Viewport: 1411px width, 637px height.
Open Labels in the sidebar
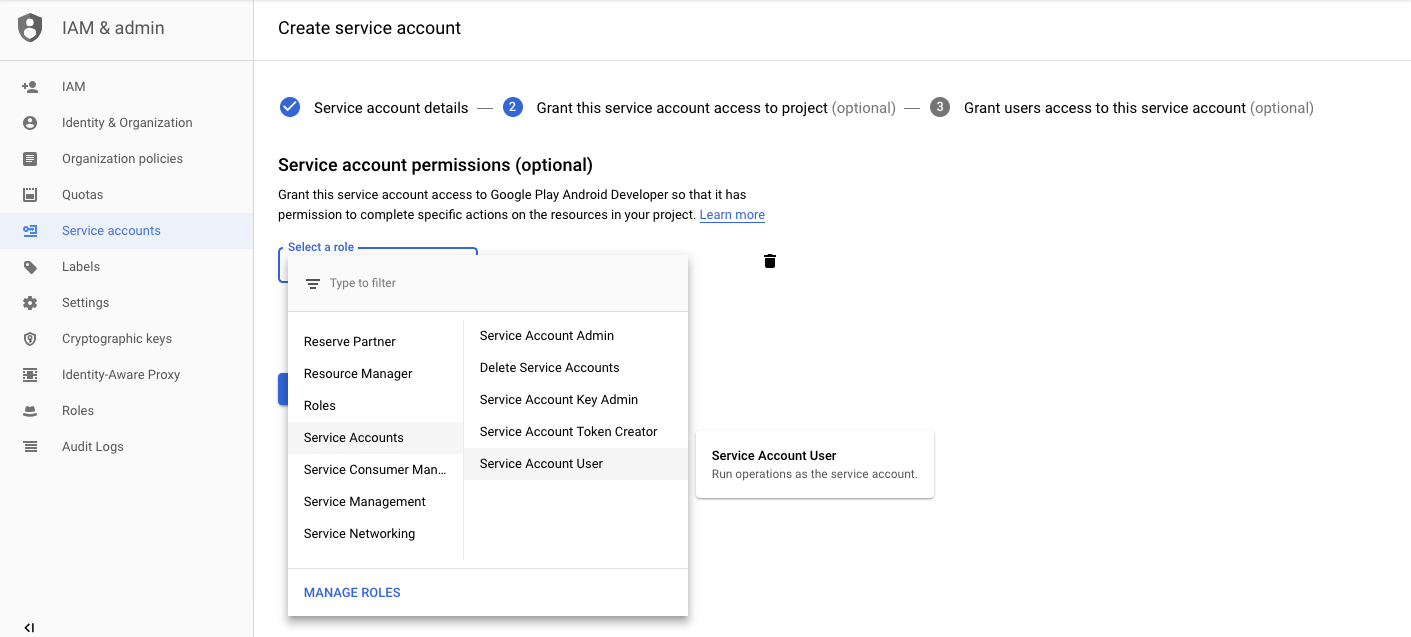(x=127, y=267)
